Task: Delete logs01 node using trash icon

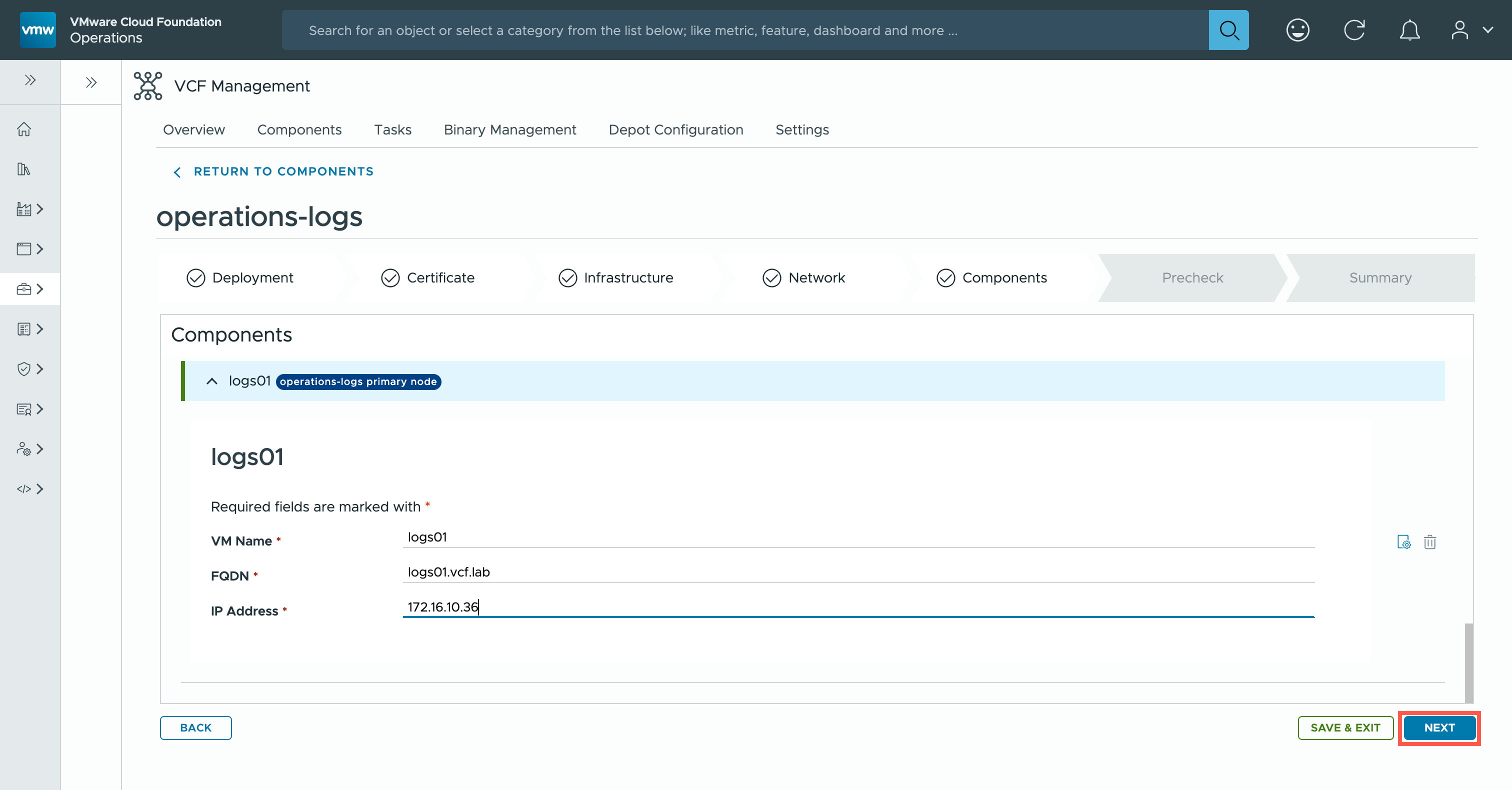Action: coord(1430,541)
